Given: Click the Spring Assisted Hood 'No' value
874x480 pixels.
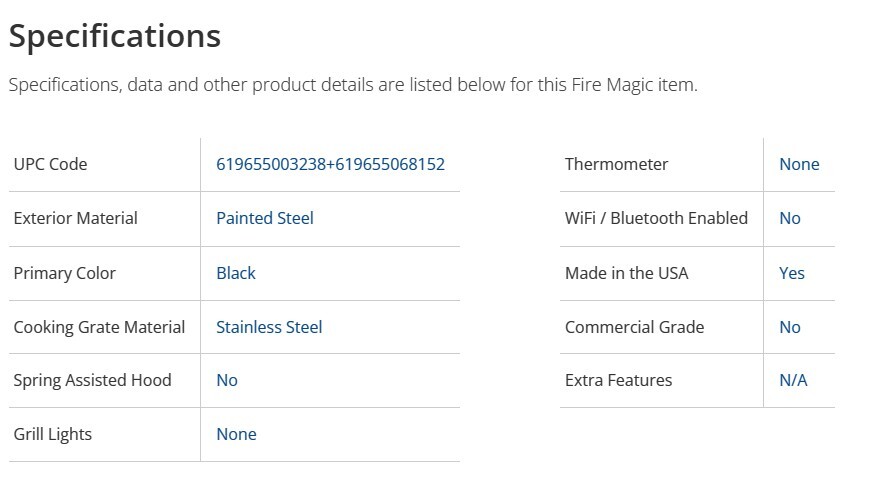Looking at the screenshot, I should (x=227, y=380).
